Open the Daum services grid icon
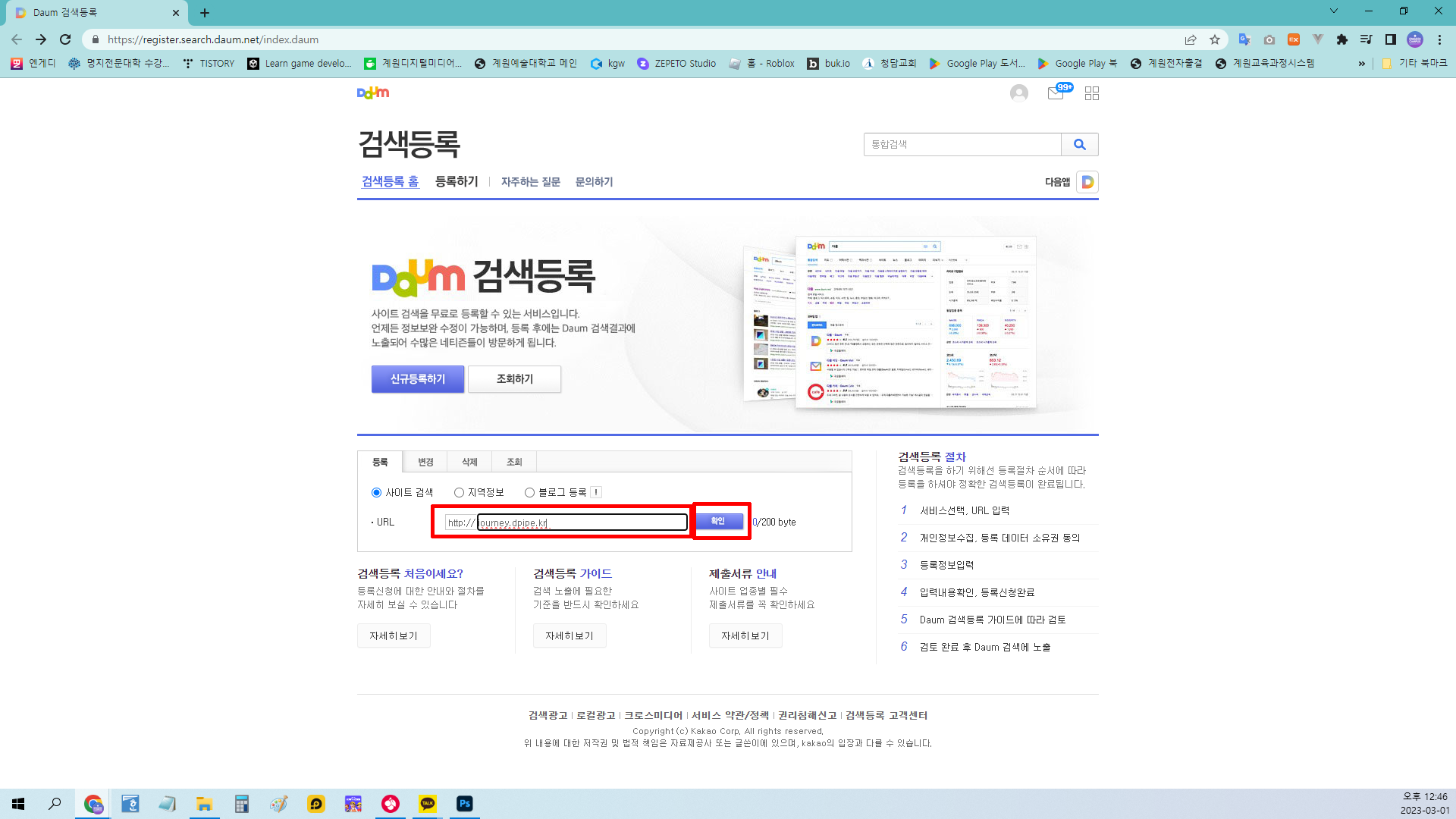This screenshot has width=1456, height=819. (x=1092, y=93)
